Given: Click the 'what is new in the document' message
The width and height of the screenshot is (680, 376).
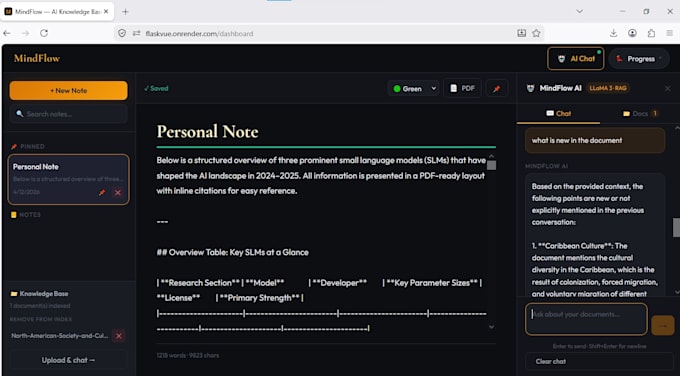Looking at the screenshot, I should pyautogui.click(x=595, y=140).
